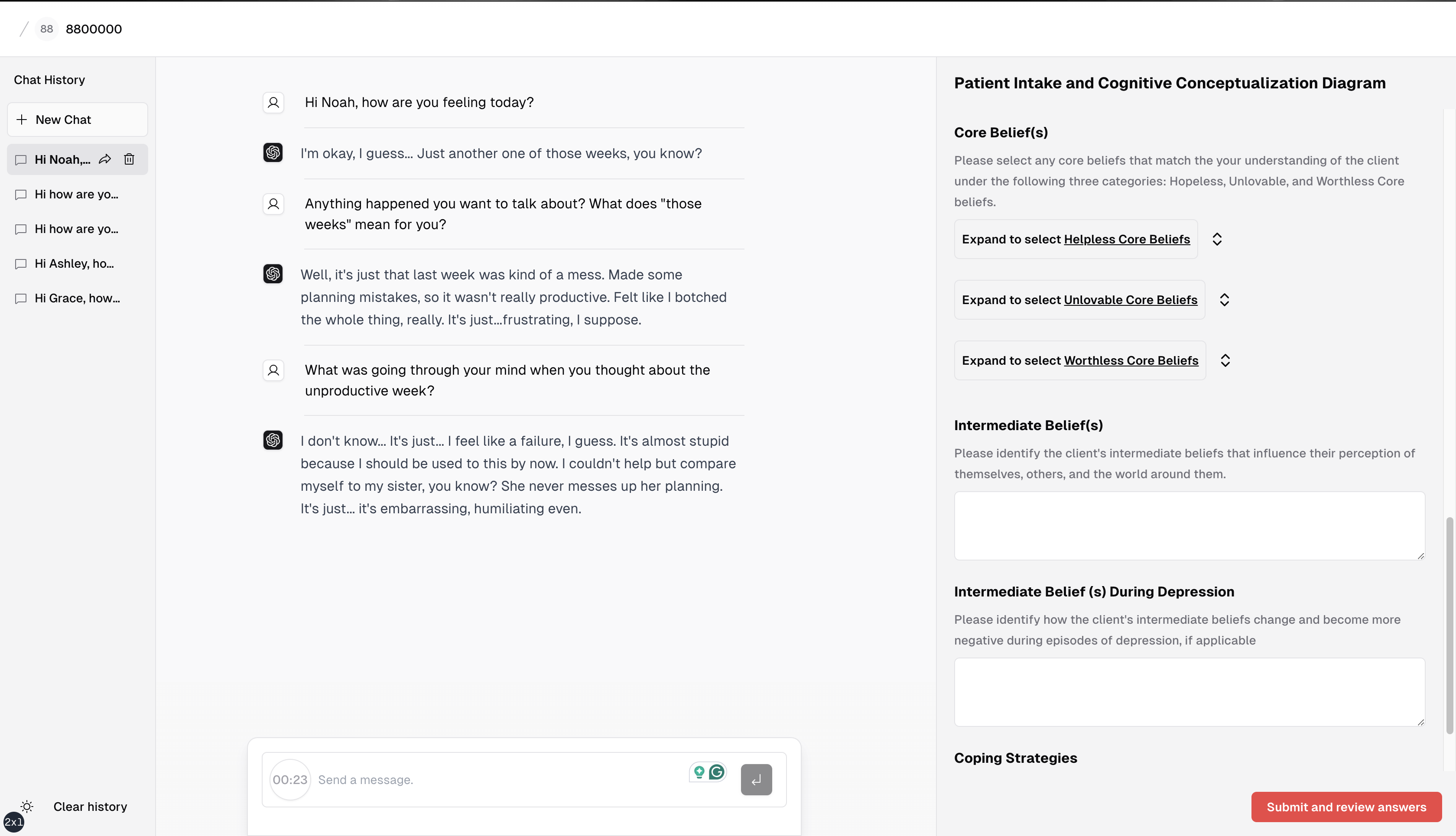
Task: Open the Hi Ashley chat history item
Action: click(x=74, y=263)
